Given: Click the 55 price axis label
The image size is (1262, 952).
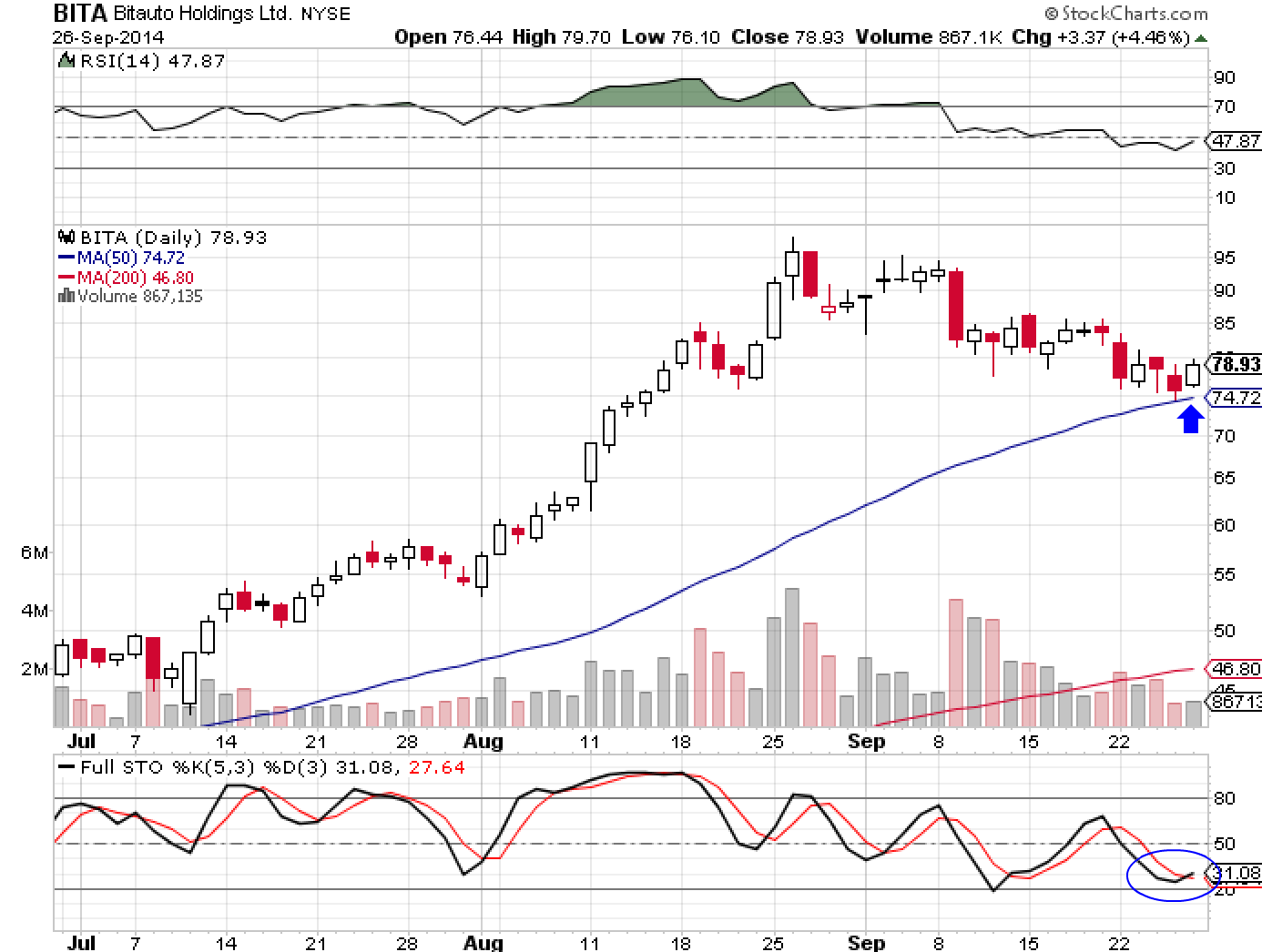Looking at the screenshot, I should tap(1225, 574).
